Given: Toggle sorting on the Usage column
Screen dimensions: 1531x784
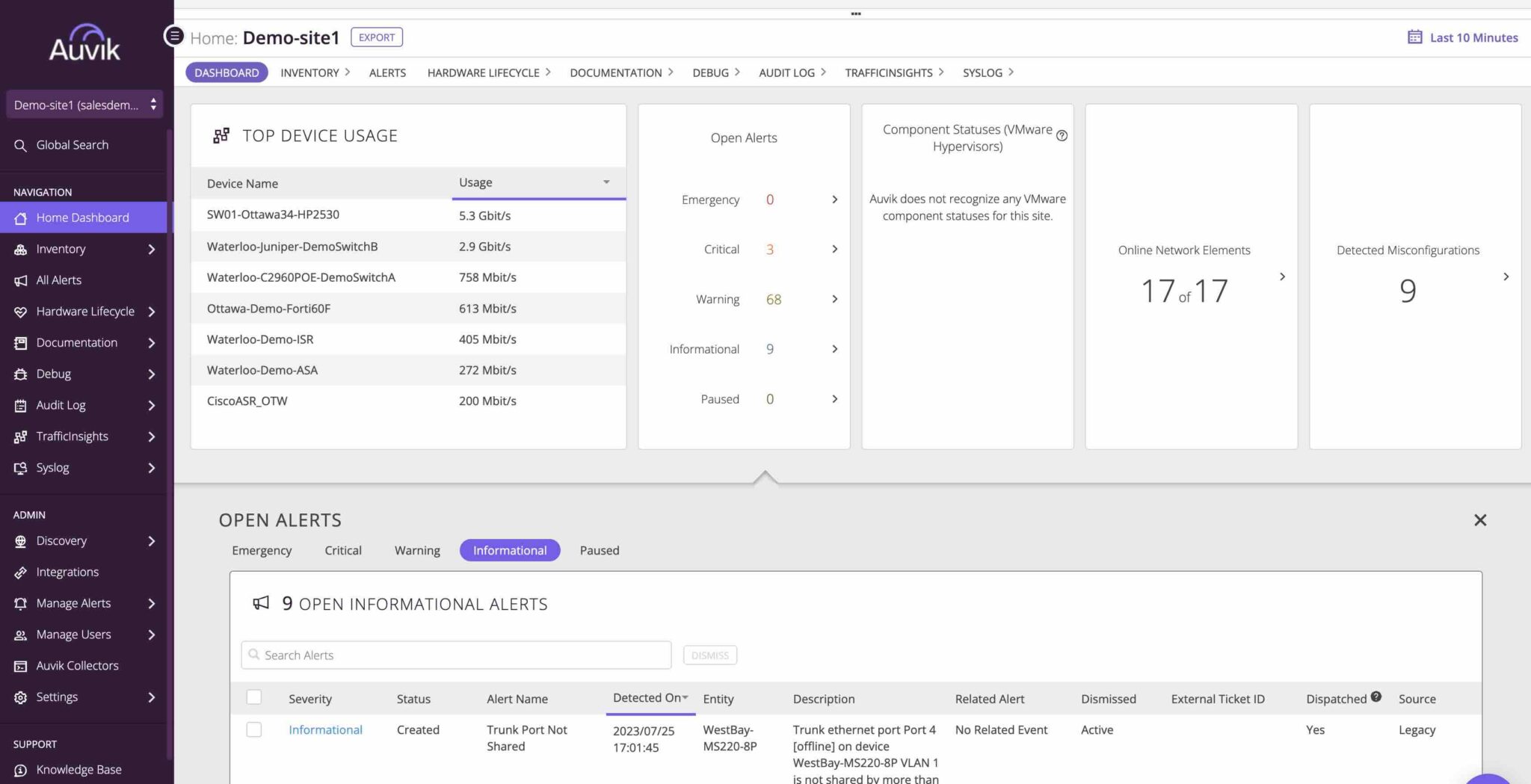Looking at the screenshot, I should [606, 182].
